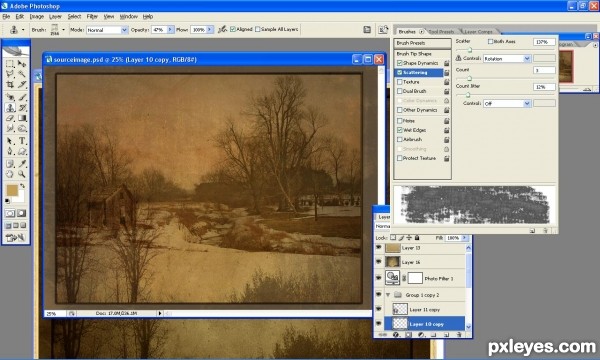Toggle Brushes palette button in options bar
This screenshot has width=600, height=360.
pos(383,29)
